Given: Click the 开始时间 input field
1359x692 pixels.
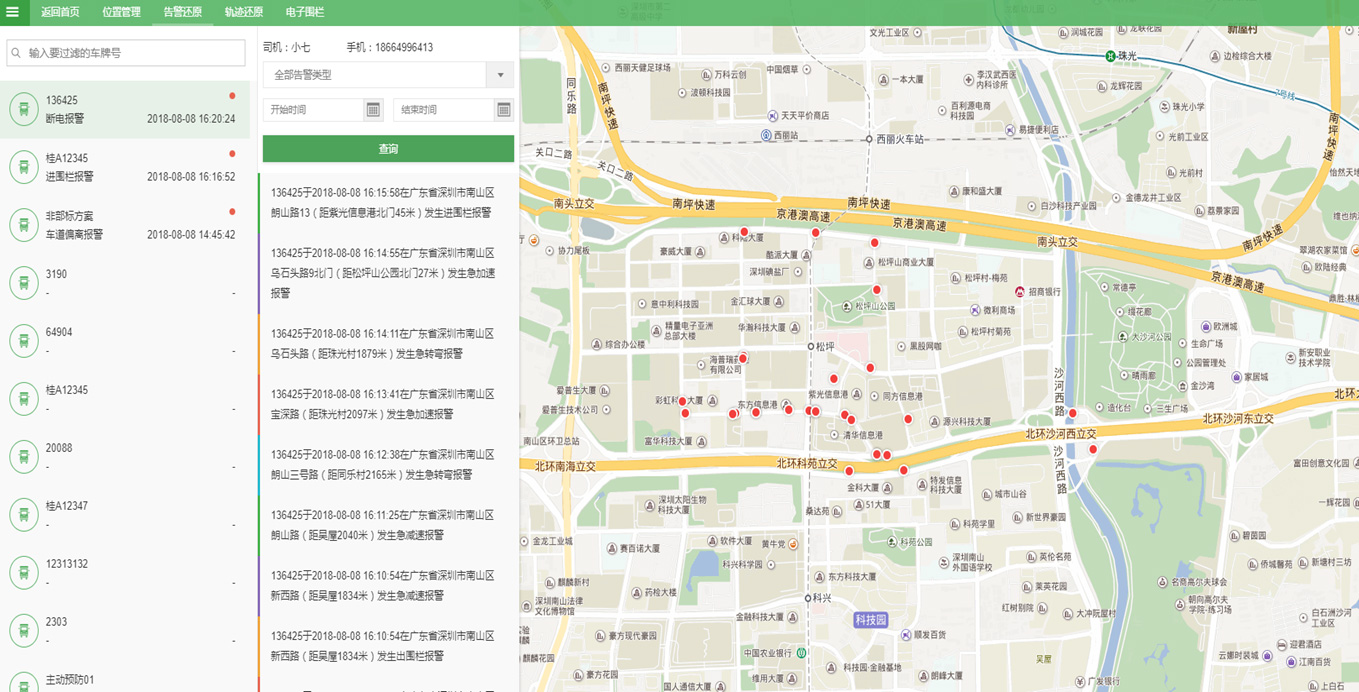Looking at the screenshot, I should click(x=313, y=110).
